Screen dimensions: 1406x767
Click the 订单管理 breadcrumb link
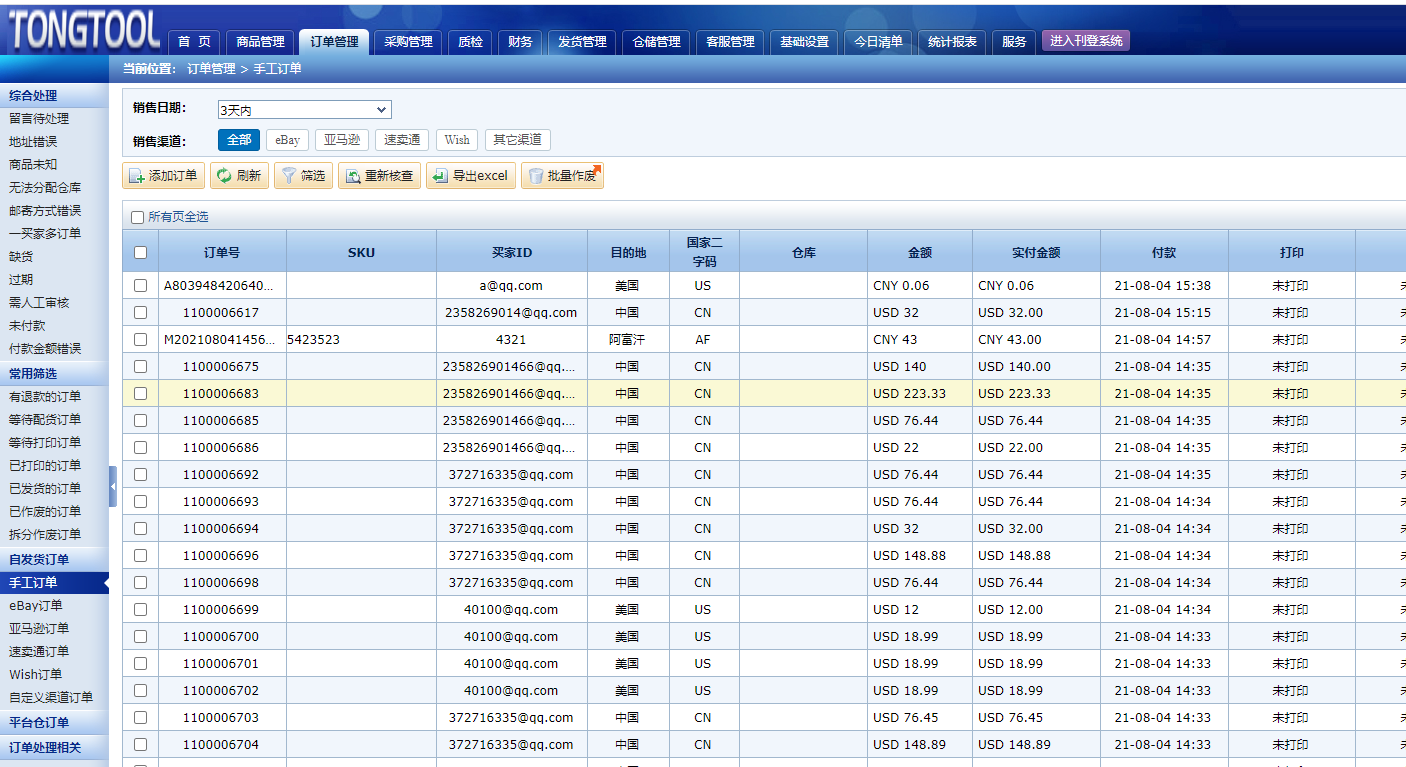click(211, 69)
